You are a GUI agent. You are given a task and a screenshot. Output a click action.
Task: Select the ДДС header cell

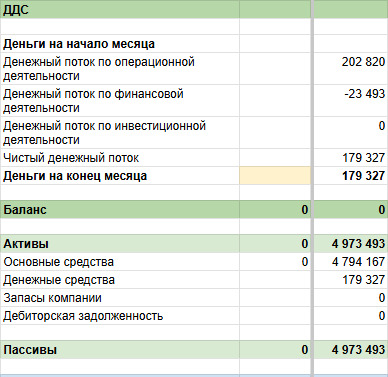(120, 10)
